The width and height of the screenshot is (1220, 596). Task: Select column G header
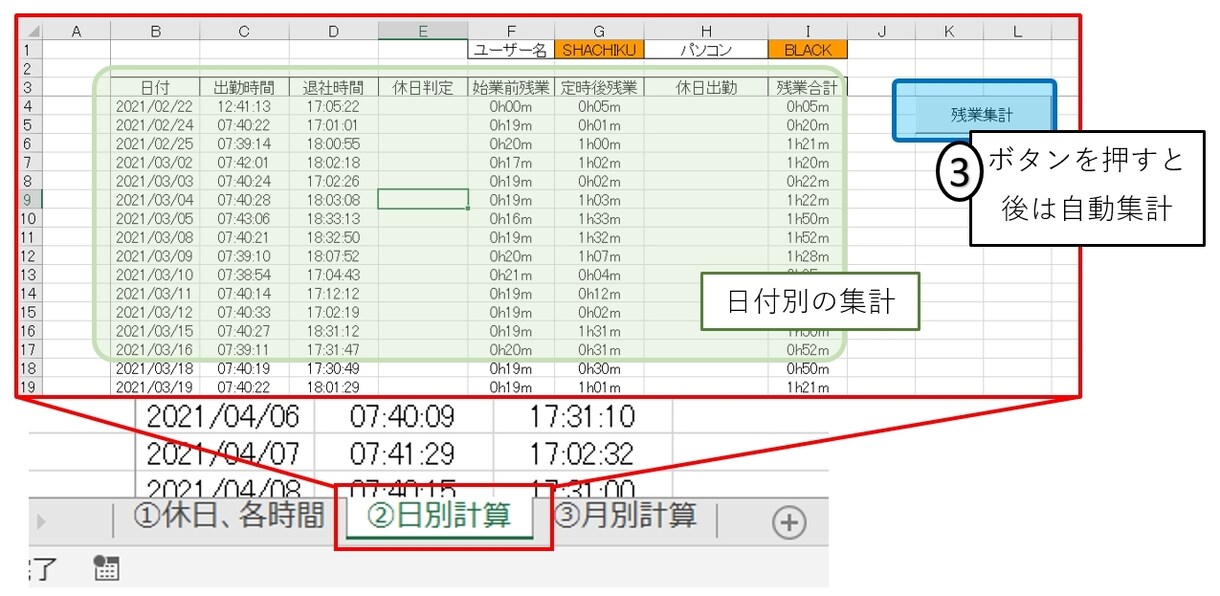(x=599, y=31)
